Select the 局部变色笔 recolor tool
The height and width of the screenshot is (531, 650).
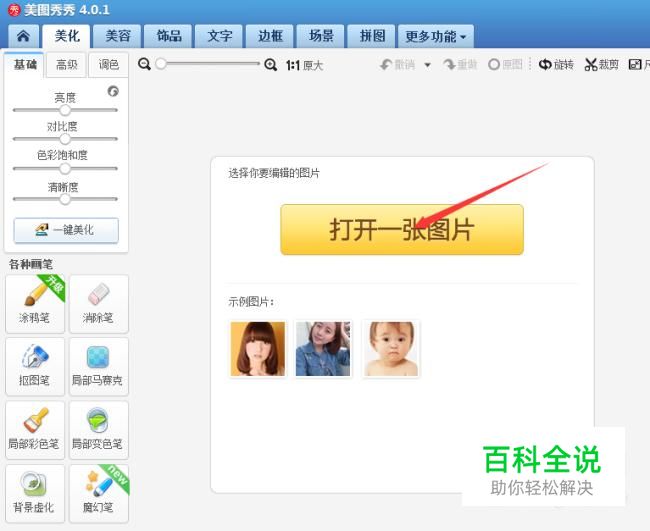point(99,430)
